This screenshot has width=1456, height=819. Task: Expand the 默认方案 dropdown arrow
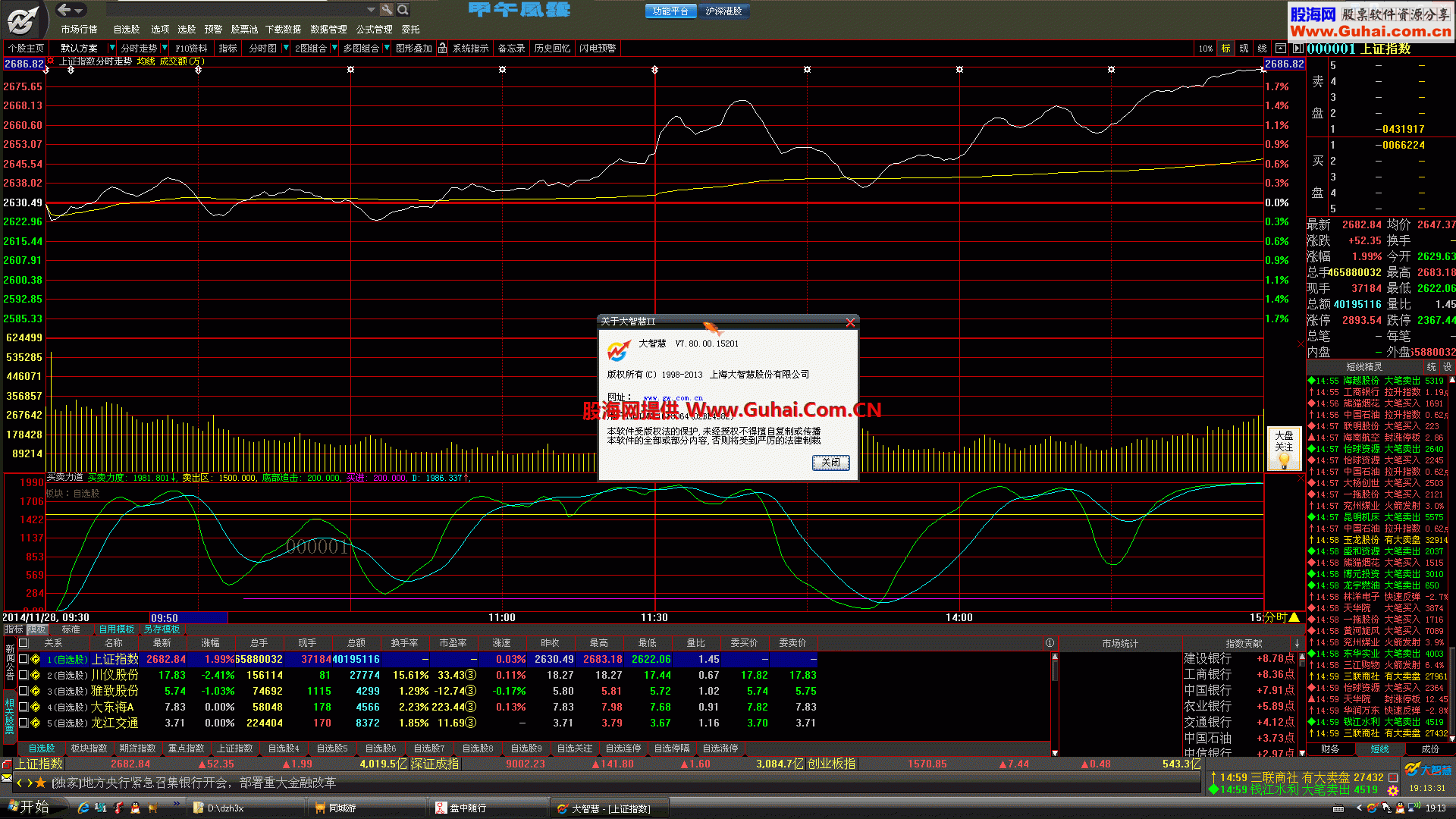pos(114,49)
